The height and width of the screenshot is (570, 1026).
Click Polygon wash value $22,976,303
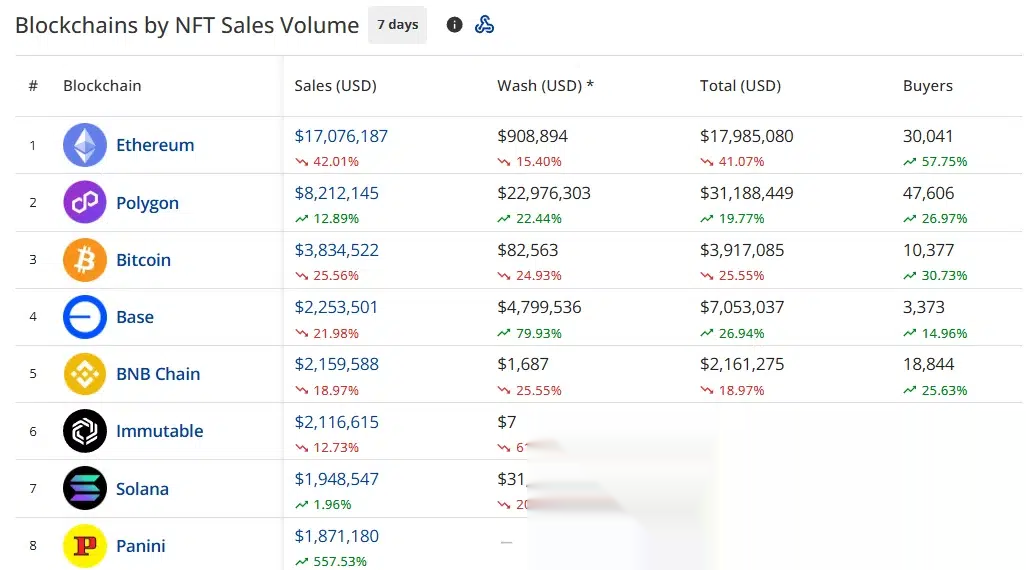(x=544, y=193)
